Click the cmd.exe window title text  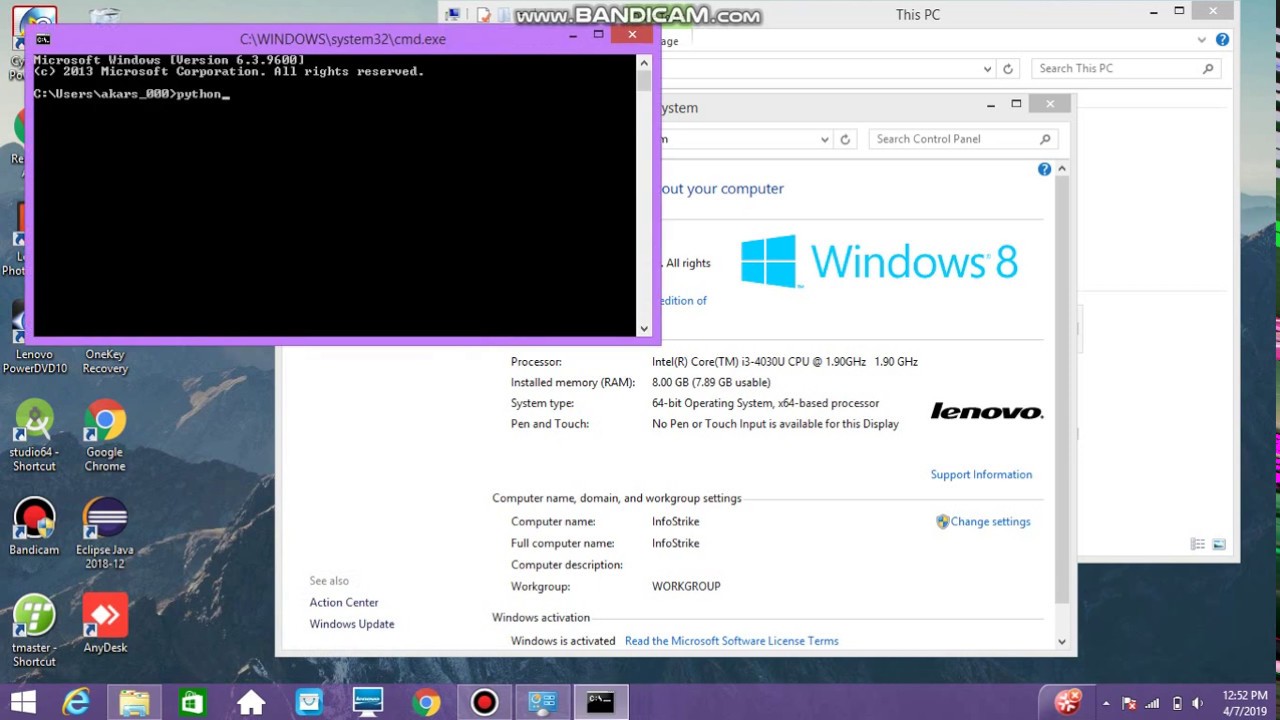[x=343, y=39]
